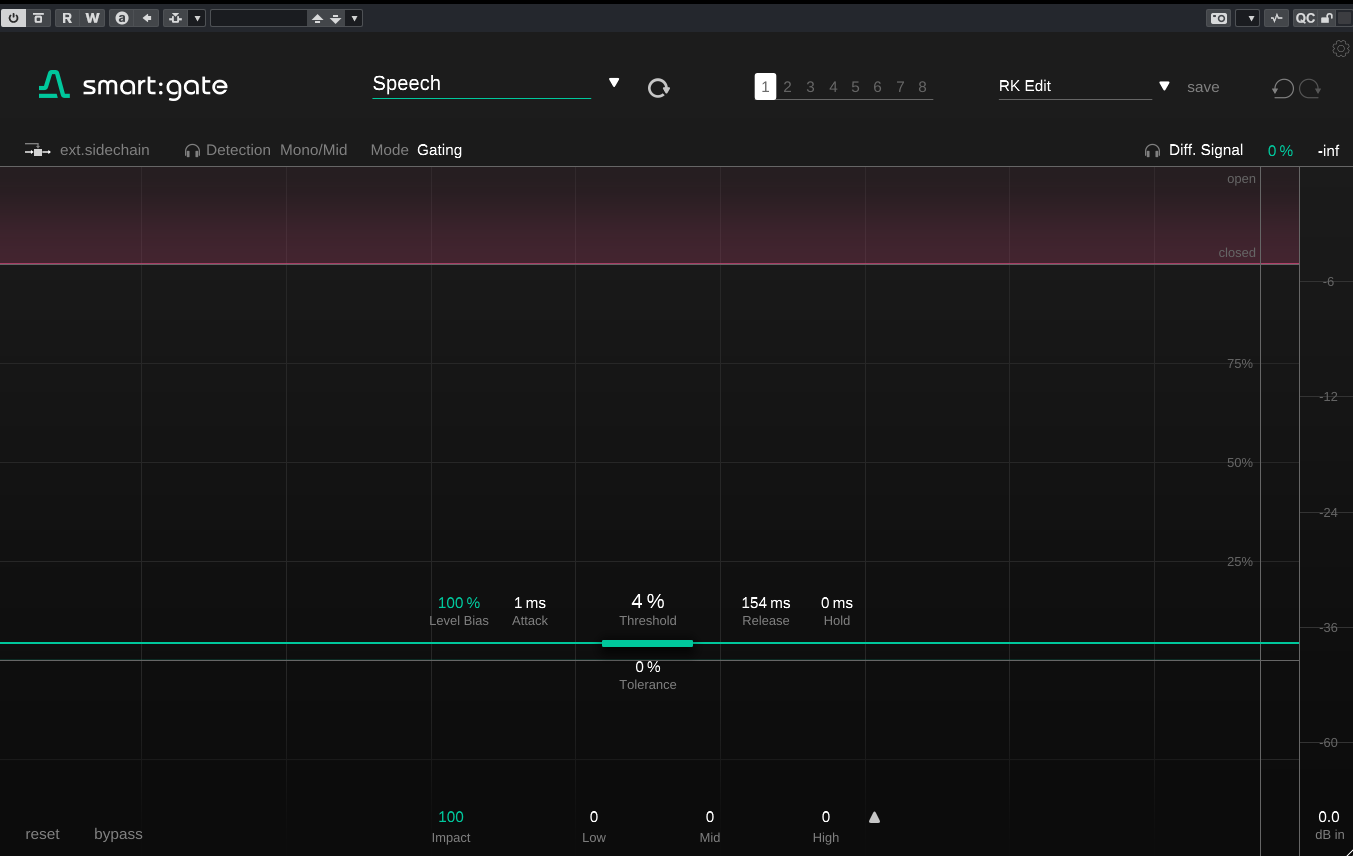Select state slot 6
The height and width of the screenshot is (856, 1353).
[877, 87]
